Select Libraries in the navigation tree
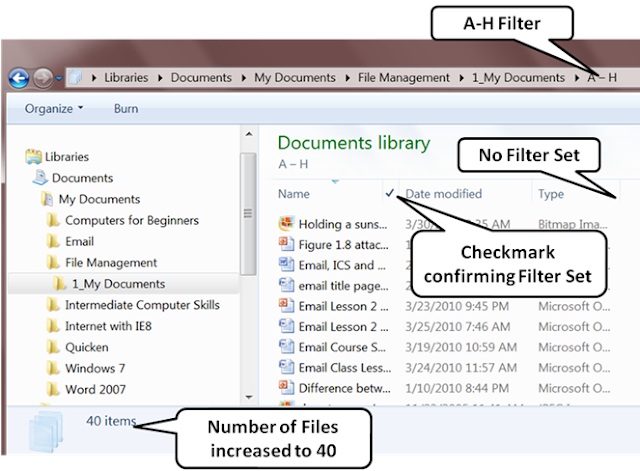The image size is (640, 471). click(x=67, y=157)
